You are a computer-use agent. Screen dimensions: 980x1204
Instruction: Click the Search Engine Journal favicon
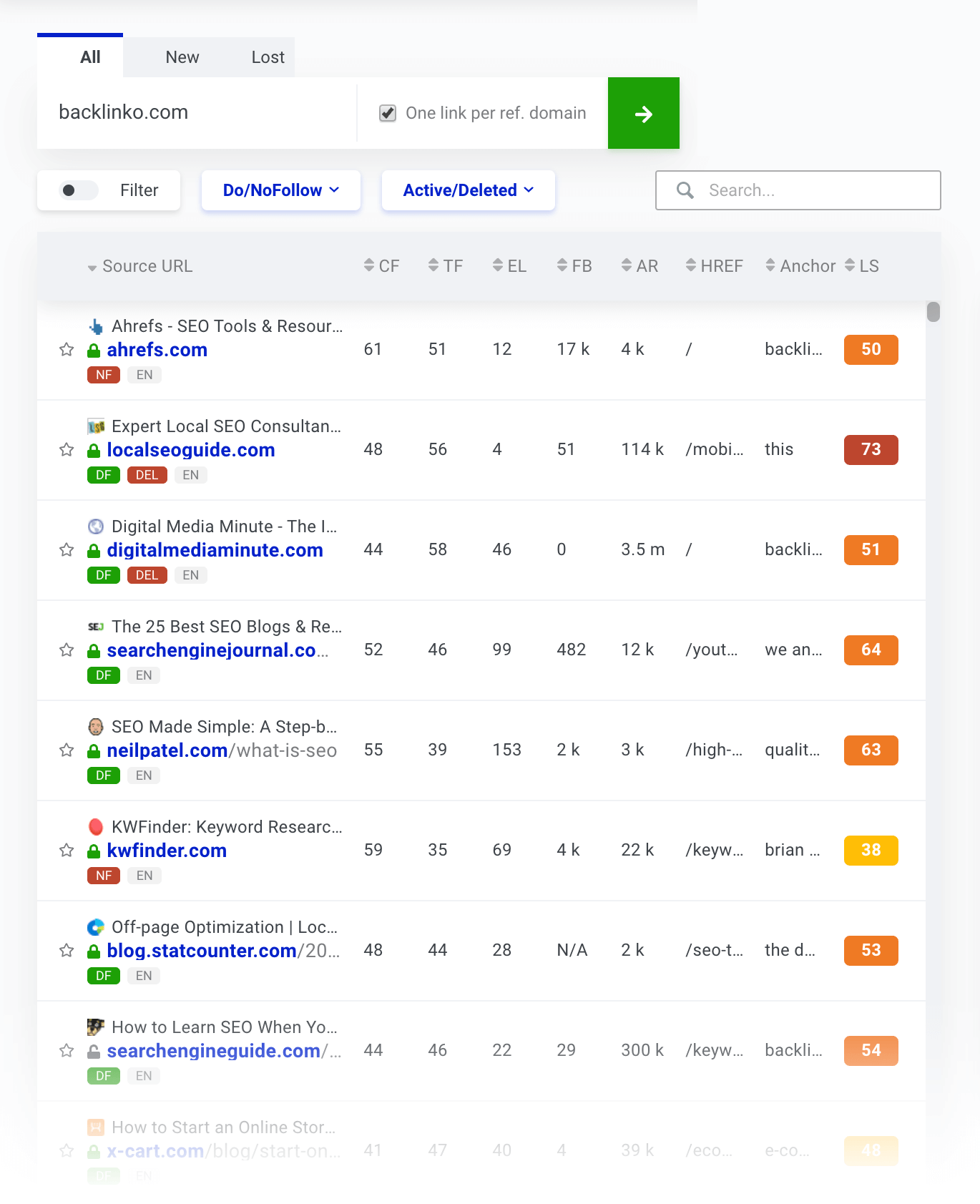[x=96, y=627]
